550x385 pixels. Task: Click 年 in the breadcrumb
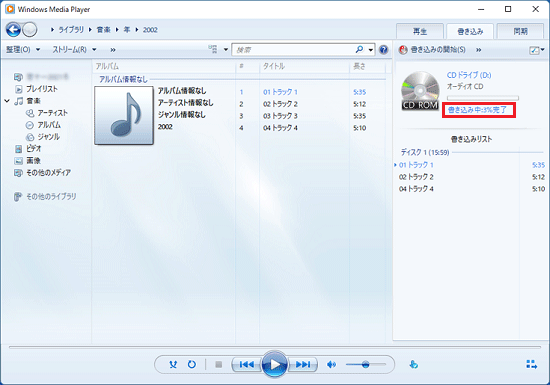127,30
